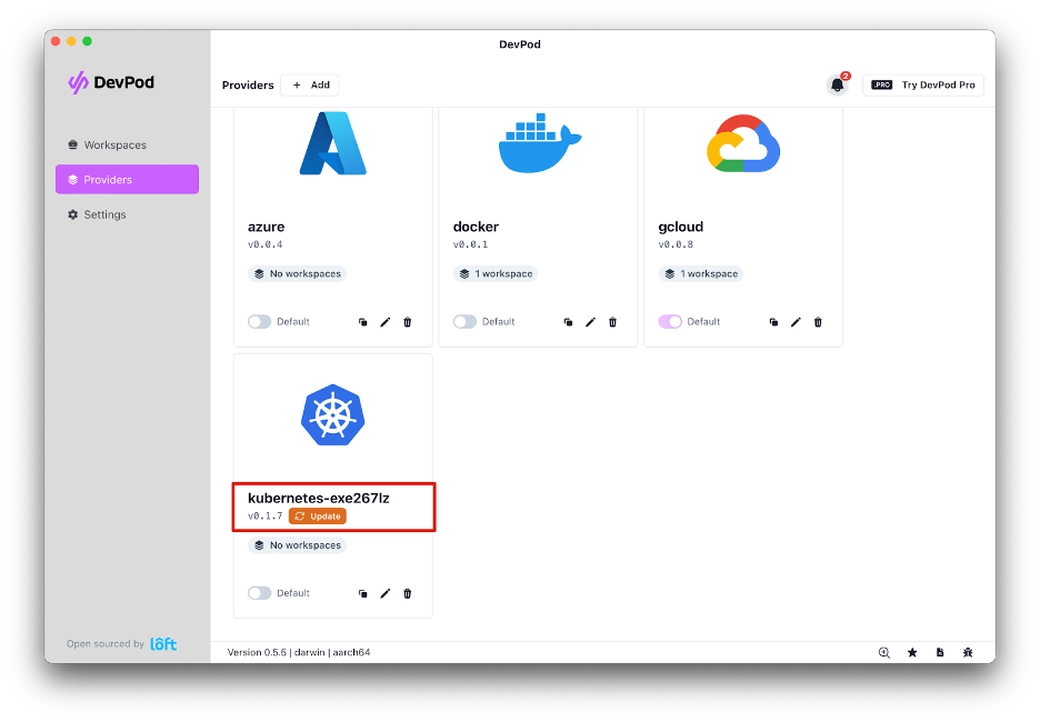Screen dimensions: 1040x722
Task: Edit the gcloud provider with pencil icon
Action: (x=796, y=322)
